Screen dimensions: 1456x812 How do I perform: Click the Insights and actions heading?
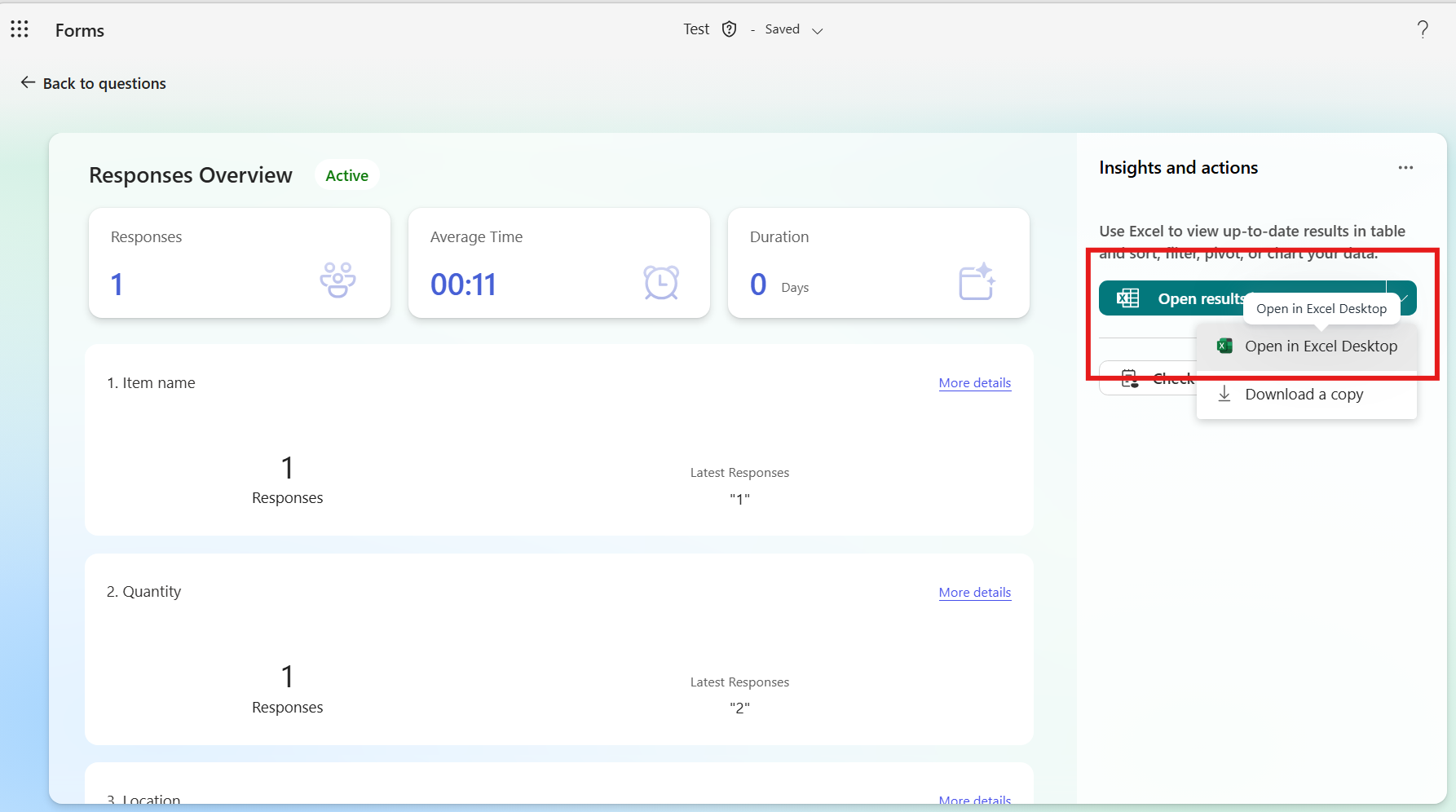click(x=1178, y=168)
